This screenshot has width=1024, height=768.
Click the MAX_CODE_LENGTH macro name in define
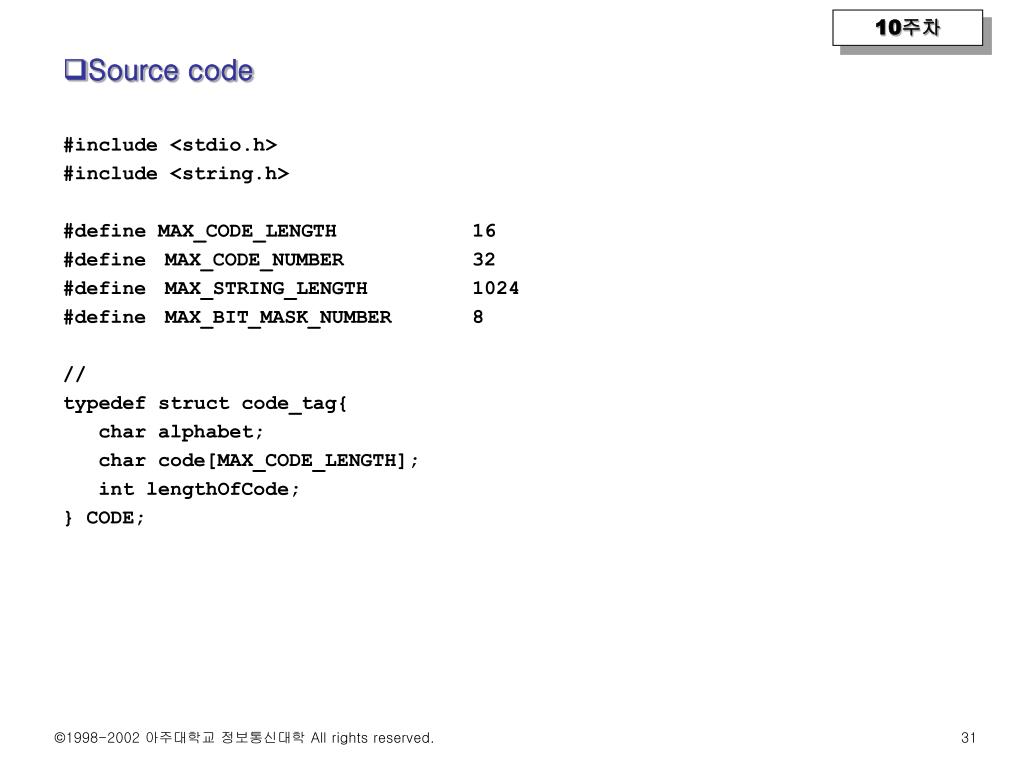pyautogui.click(x=247, y=231)
